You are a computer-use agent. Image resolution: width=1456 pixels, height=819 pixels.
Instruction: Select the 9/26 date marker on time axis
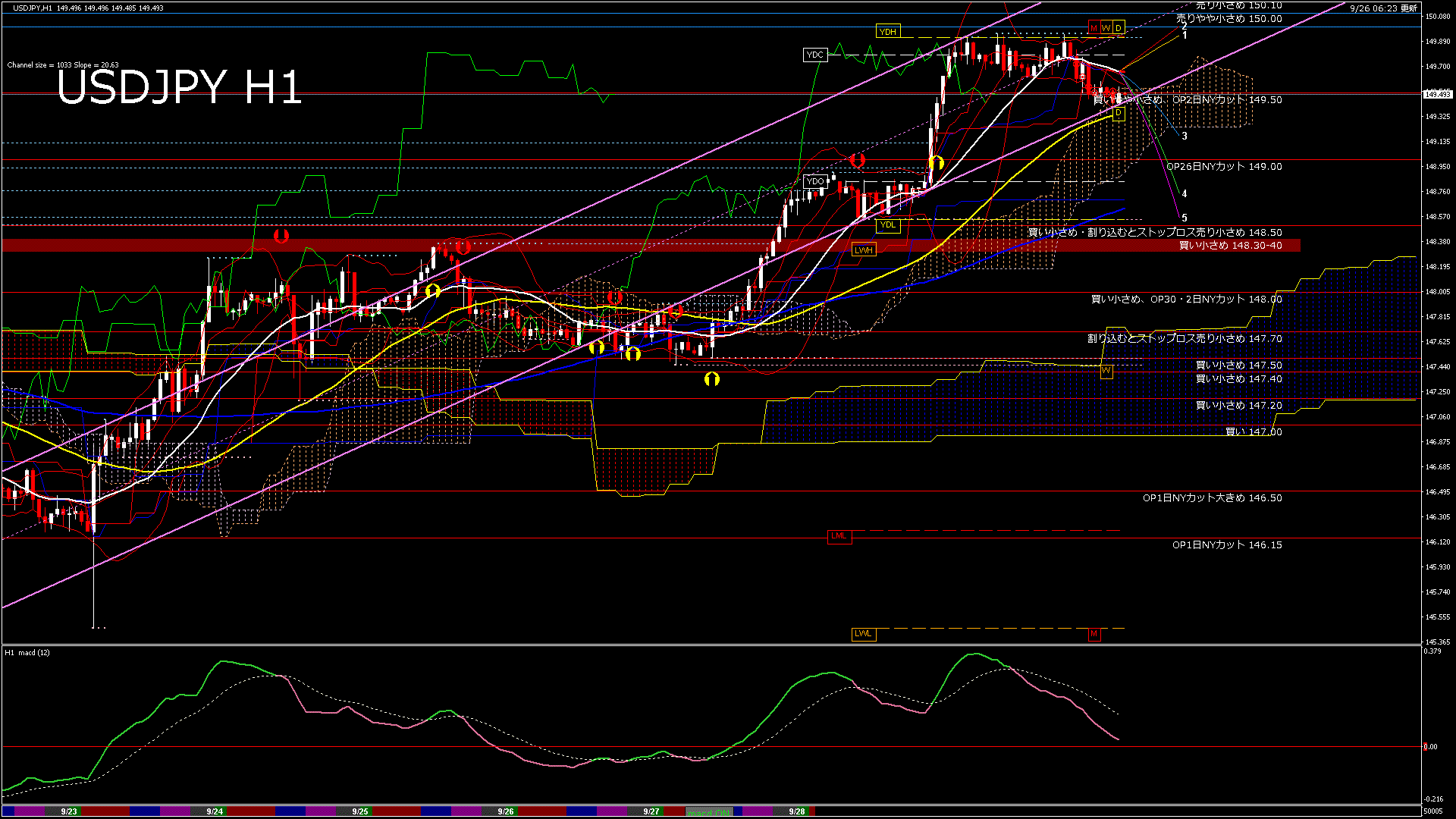coord(506,811)
